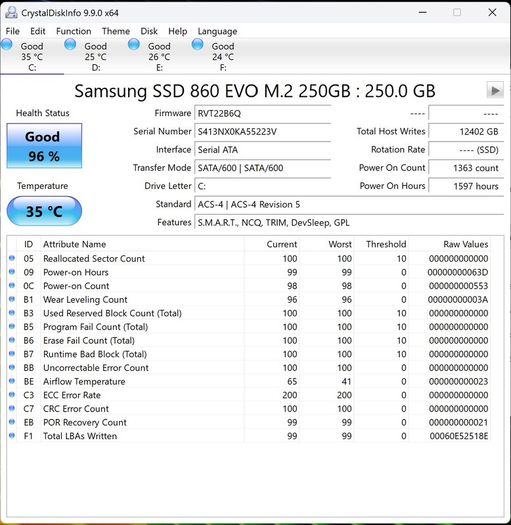The image size is (511, 525).
Task: Select Runtime Bad Block (Total) row
Action: (249, 354)
